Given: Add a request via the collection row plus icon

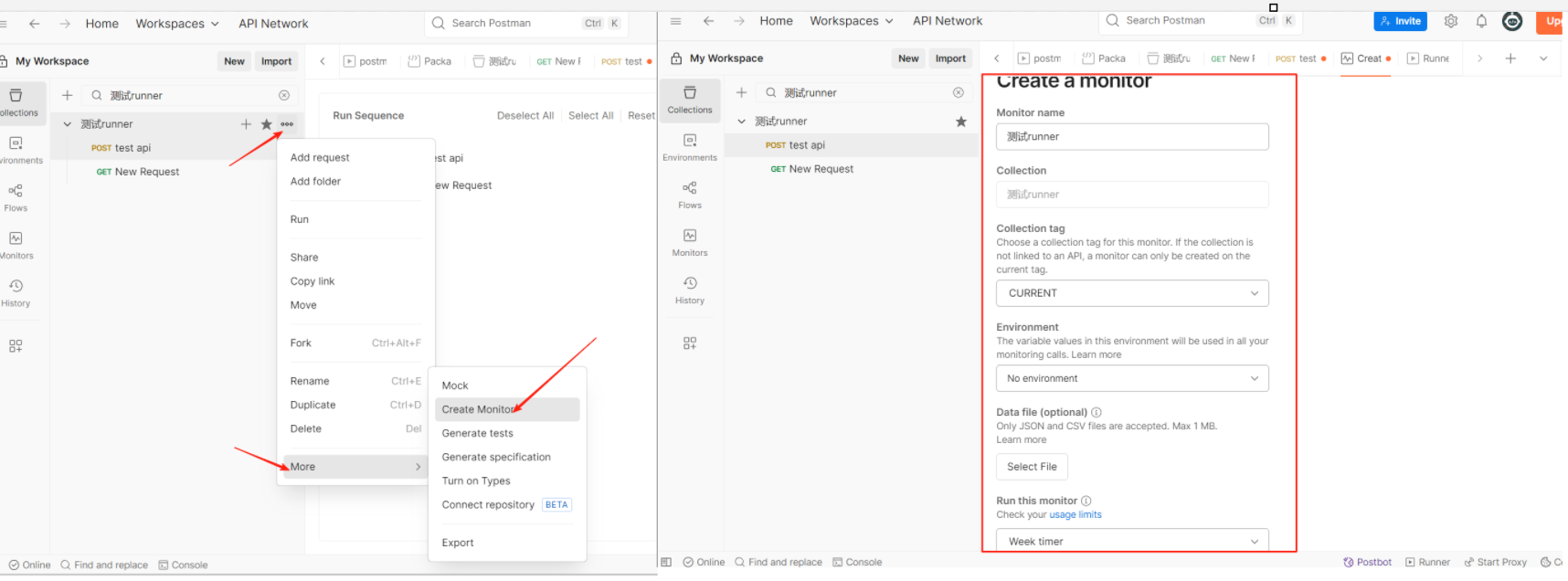Looking at the screenshot, I should click(x=246, y=124).
